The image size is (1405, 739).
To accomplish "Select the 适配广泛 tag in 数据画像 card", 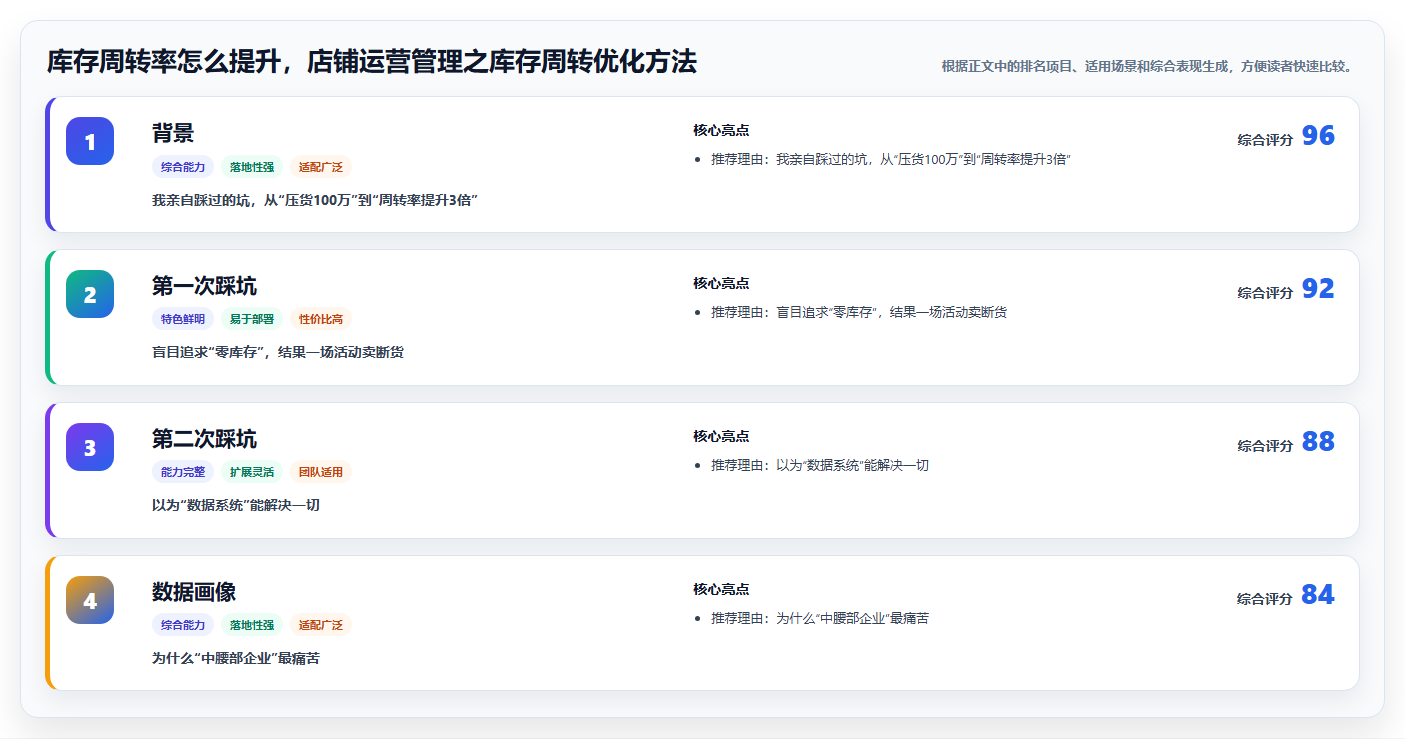I will [321, 625].
